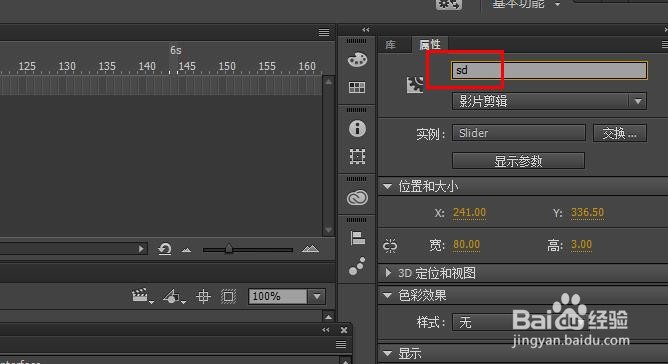The height and width of the screenshot is (364, 668).
Task: Collapse the 位置和大小 section
Action: (388, 187)
